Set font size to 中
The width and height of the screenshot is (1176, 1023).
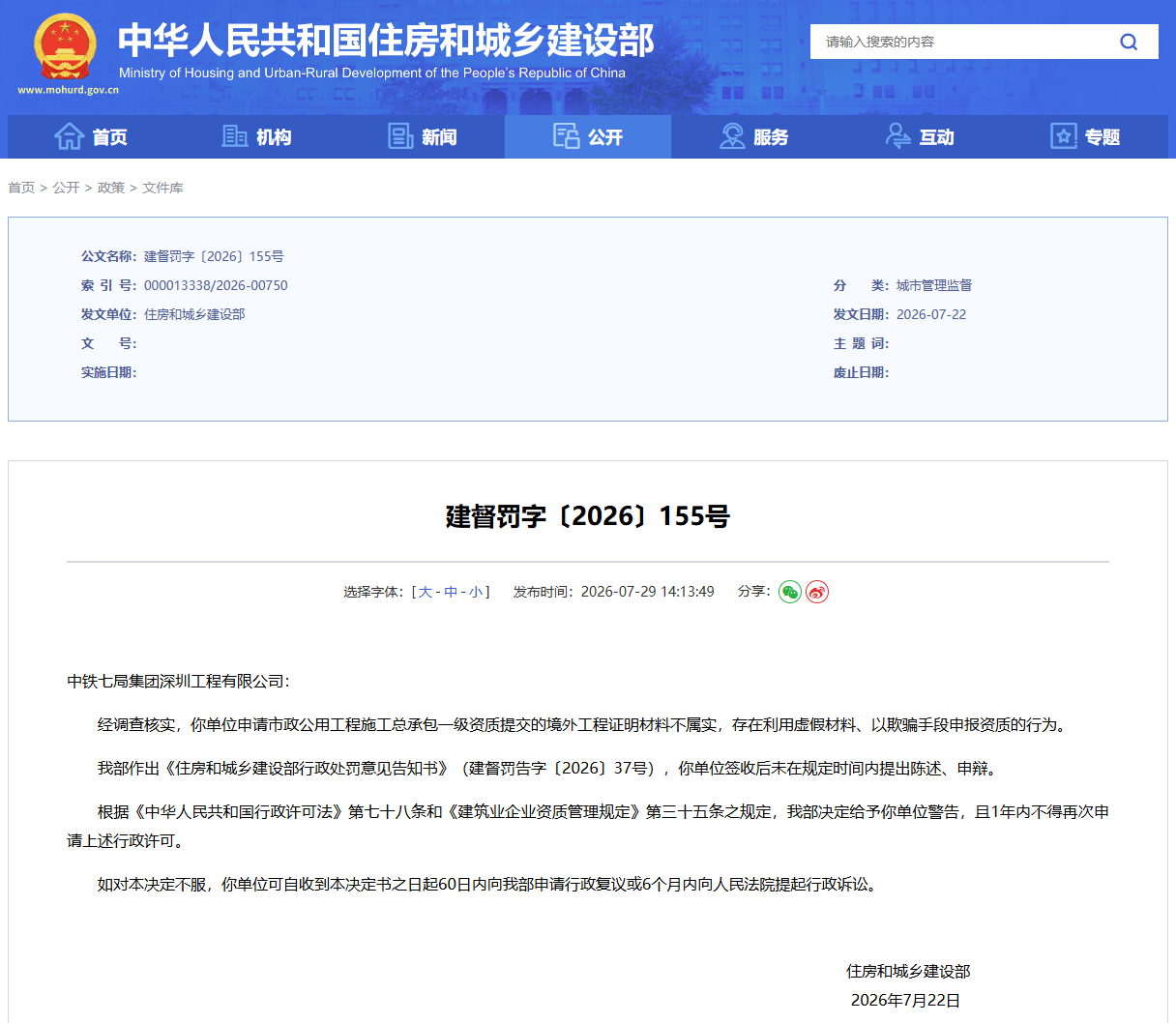(451, 592)
